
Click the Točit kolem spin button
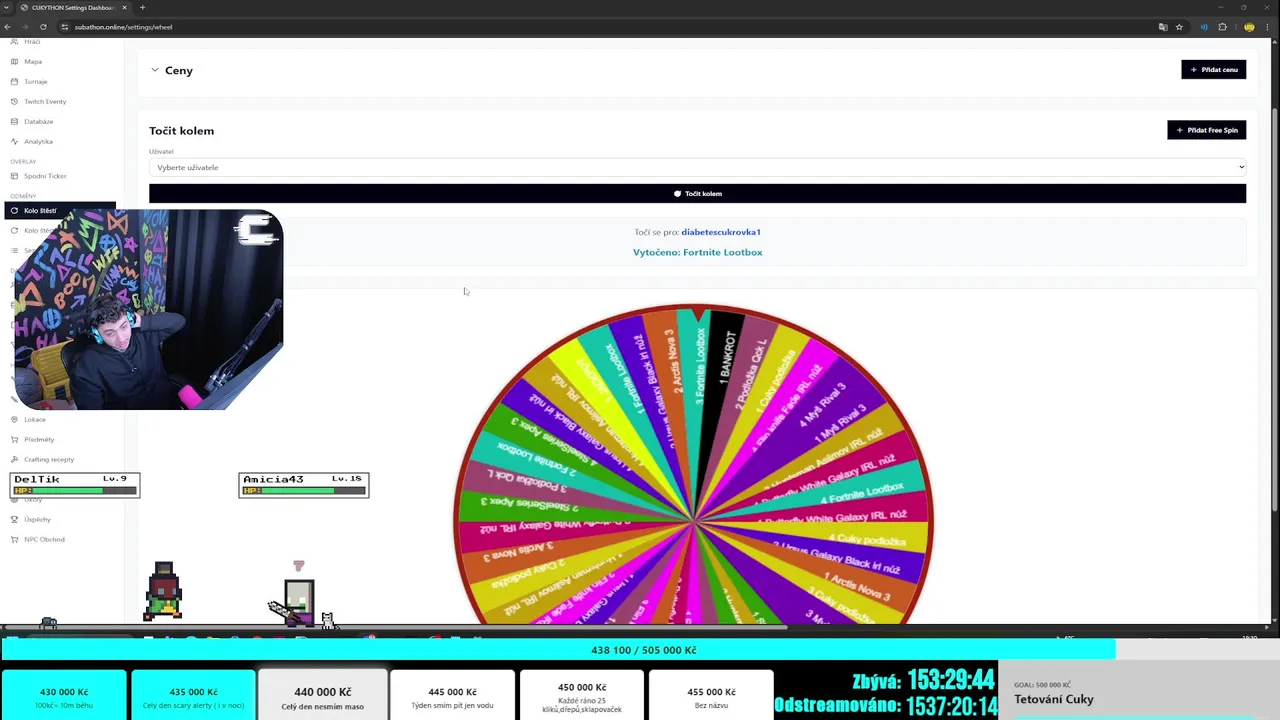tap(697, 193)
